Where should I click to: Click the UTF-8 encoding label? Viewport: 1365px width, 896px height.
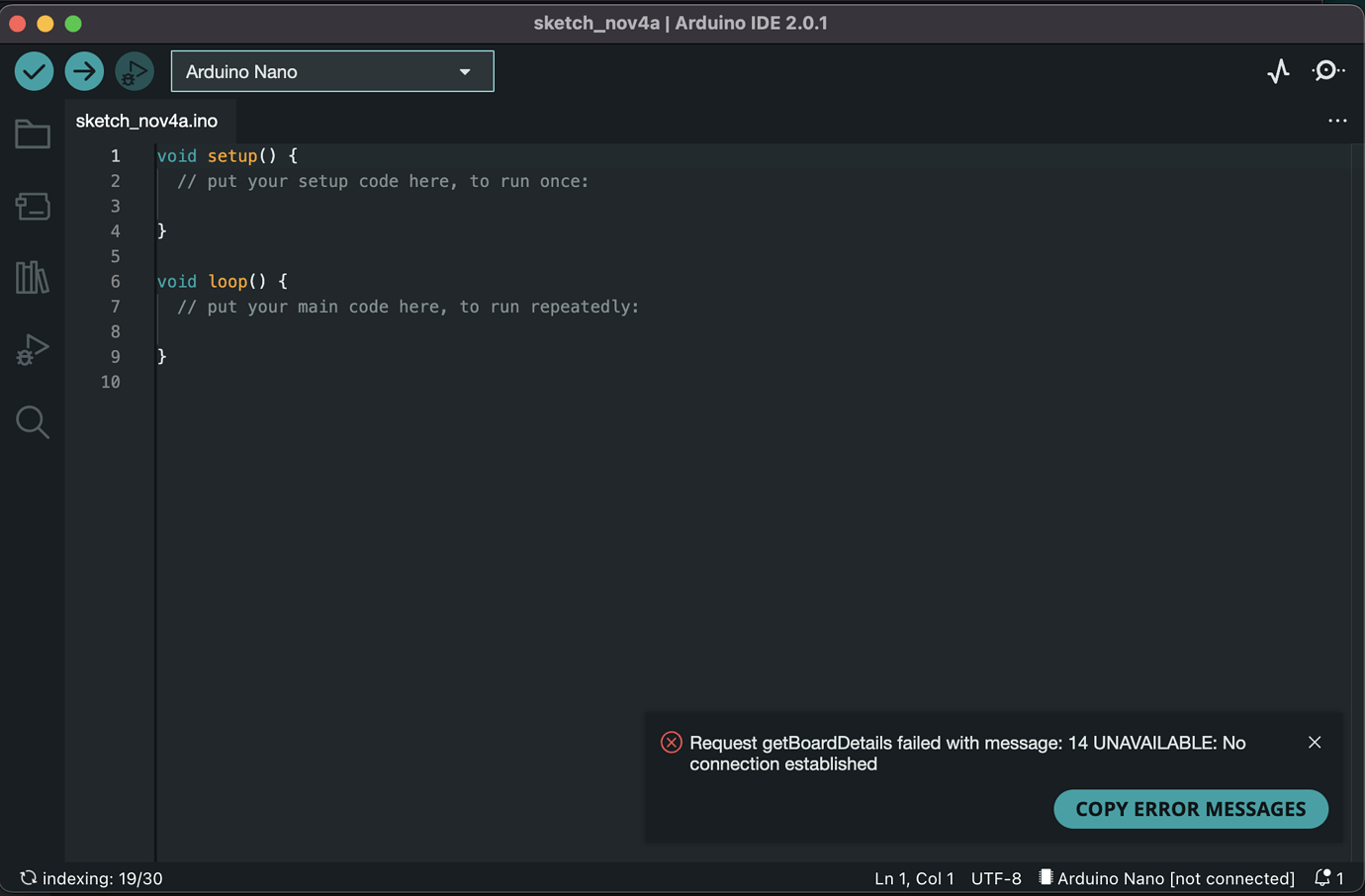pos(996,878)
